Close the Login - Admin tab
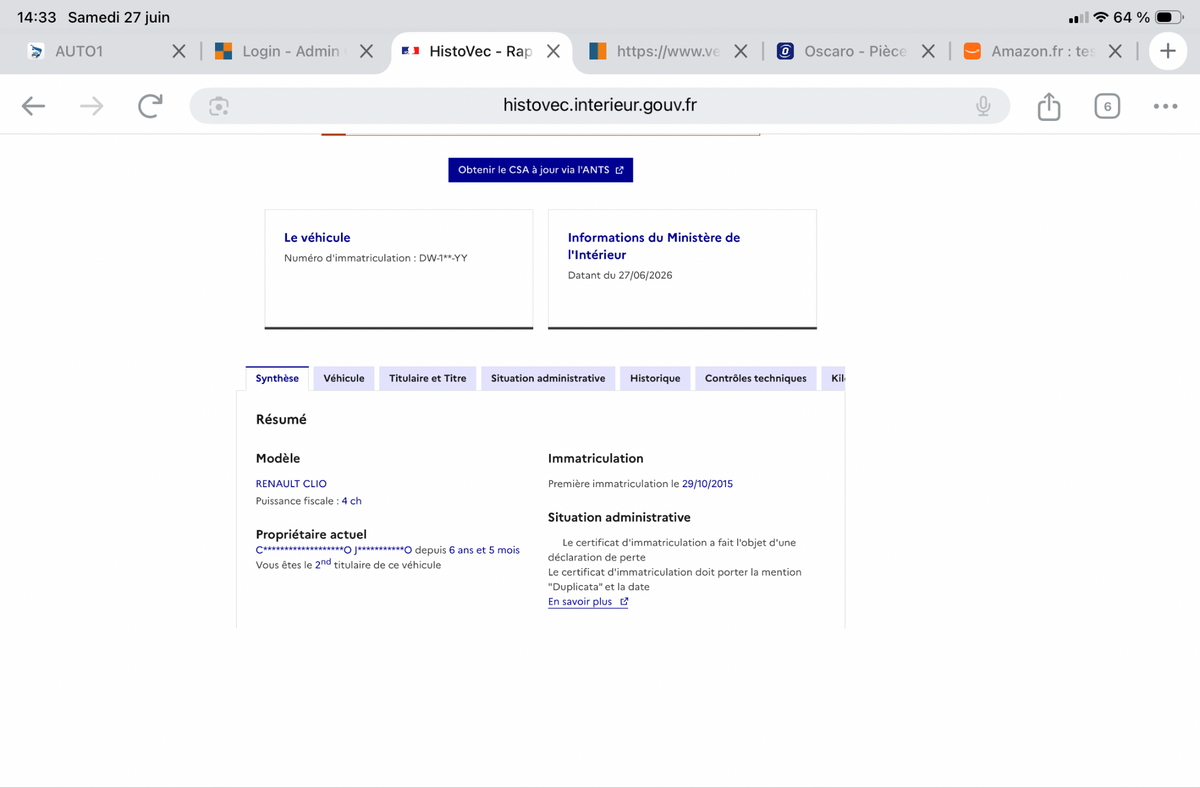 tap(367, 51)
